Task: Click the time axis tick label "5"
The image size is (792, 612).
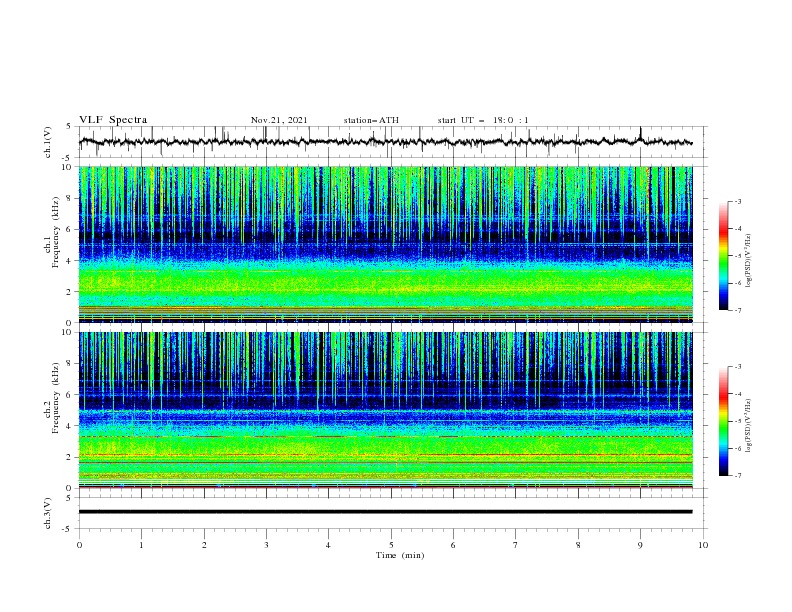Action: [391, 545]
